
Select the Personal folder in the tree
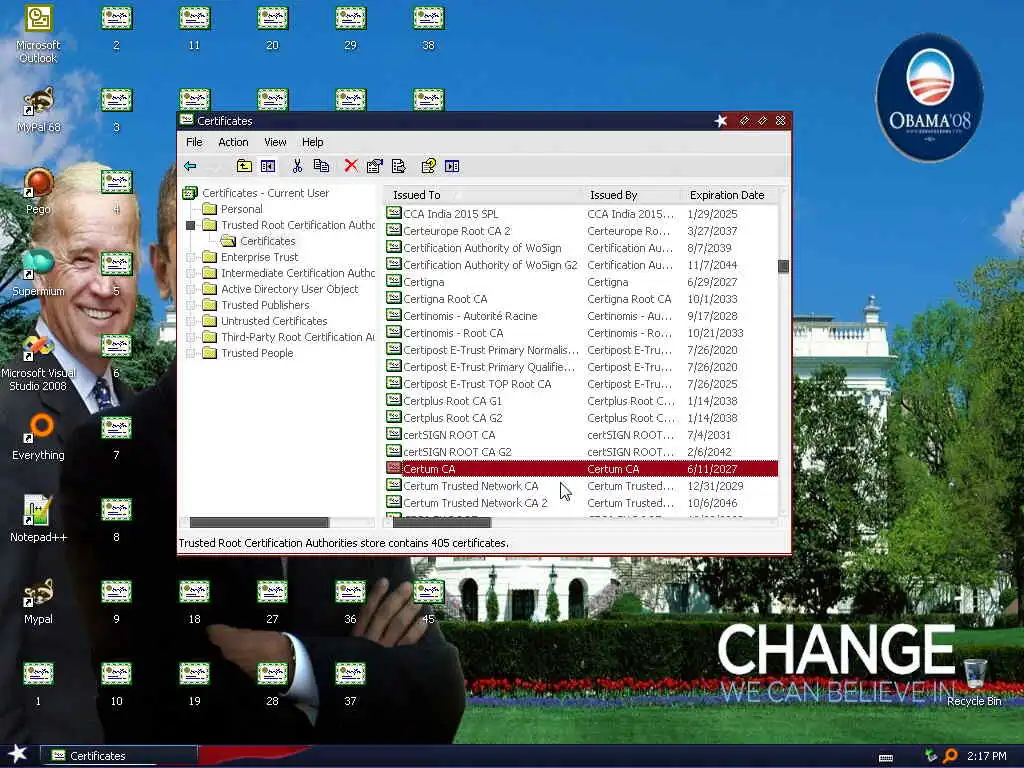[242, 209]
